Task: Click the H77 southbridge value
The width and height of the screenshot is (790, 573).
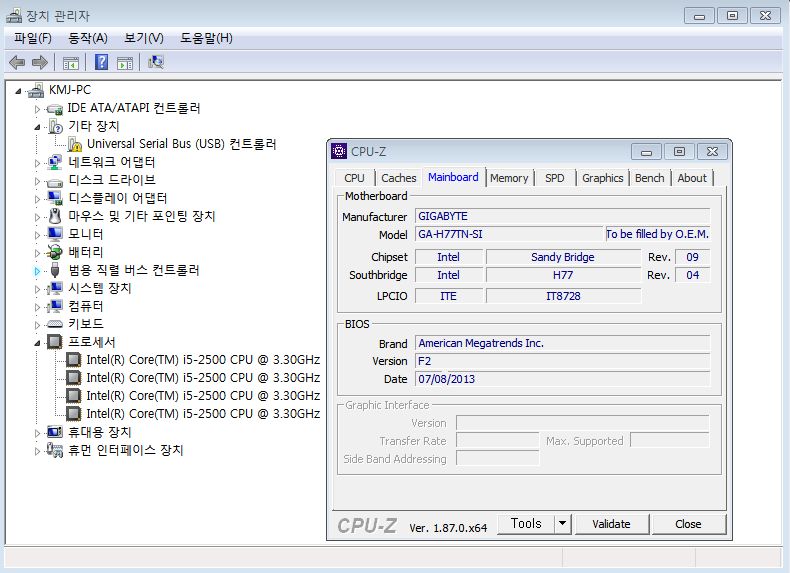Action: 563,275
